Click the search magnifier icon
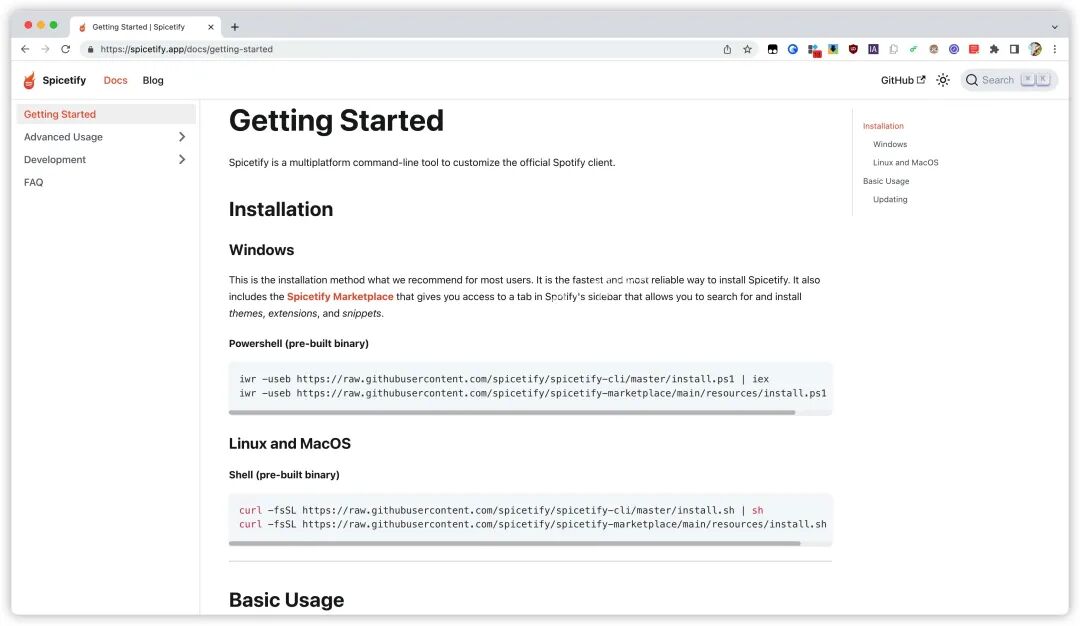 972,81
